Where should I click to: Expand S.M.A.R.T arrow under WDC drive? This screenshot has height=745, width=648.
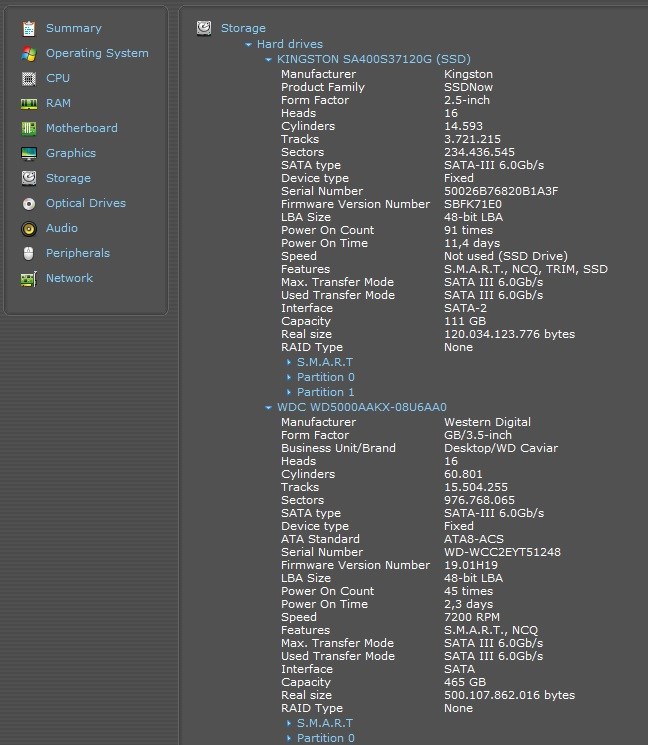[289, 723]
